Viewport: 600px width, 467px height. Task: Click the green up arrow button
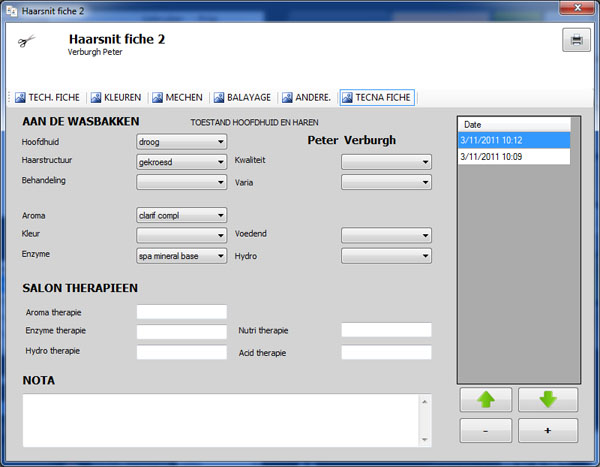click(486, 400)
